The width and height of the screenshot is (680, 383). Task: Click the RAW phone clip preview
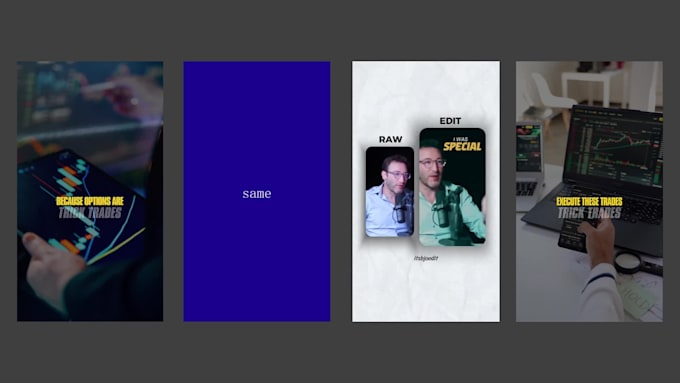point(389,192)
